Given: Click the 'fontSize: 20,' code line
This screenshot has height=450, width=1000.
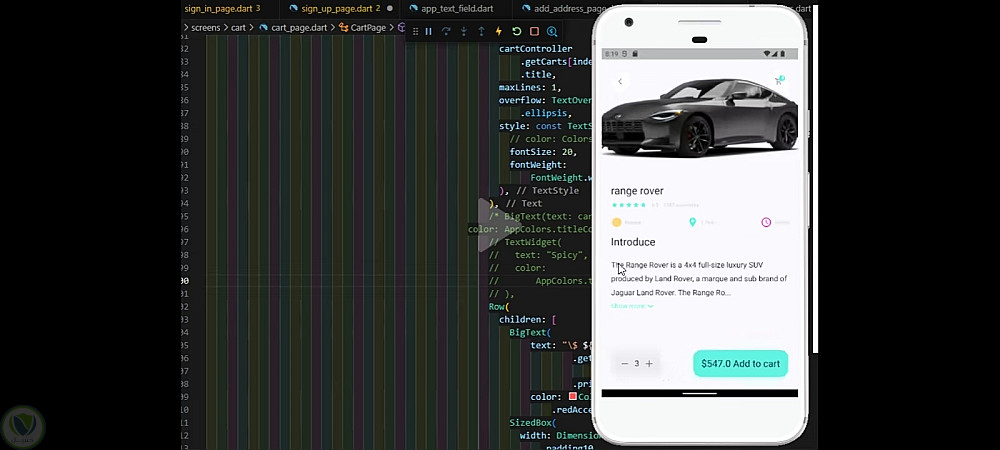Looking at the screenshot, I should [x=543, y=152].
